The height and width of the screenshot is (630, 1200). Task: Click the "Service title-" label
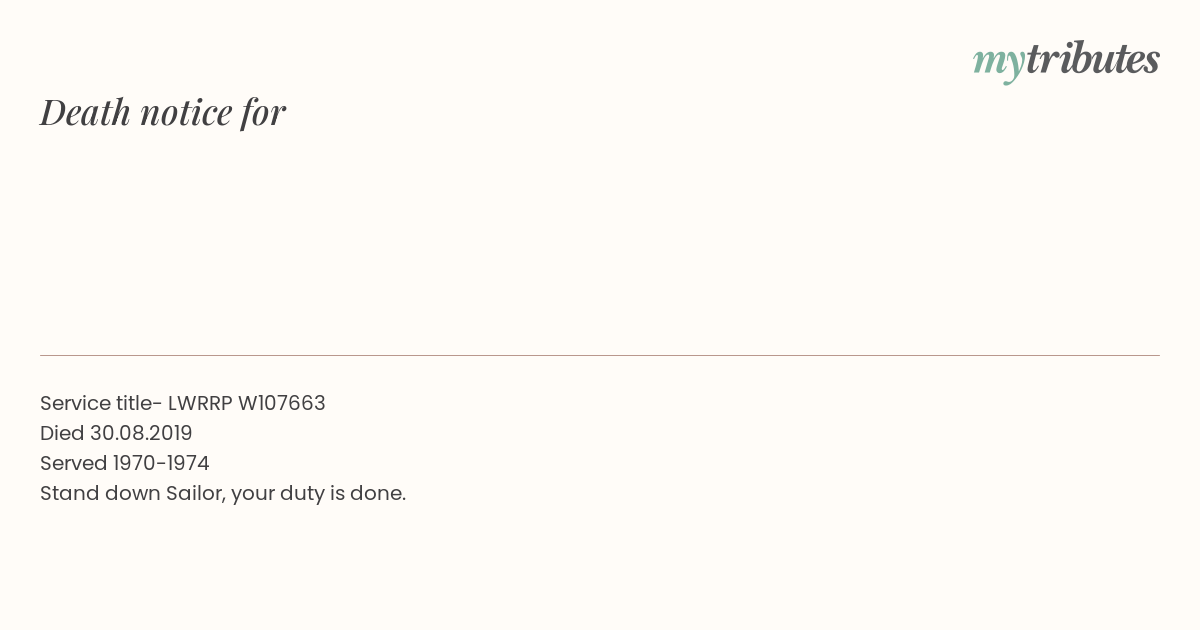click(101, 403)
